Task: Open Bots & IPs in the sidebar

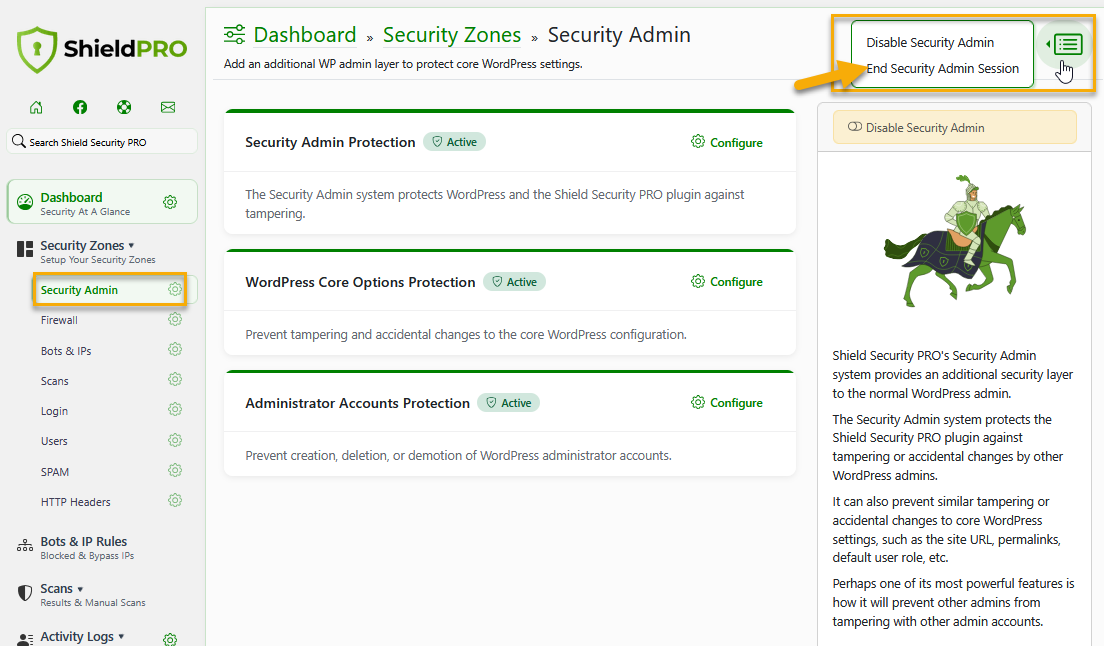Action: (x=65, y=350)
